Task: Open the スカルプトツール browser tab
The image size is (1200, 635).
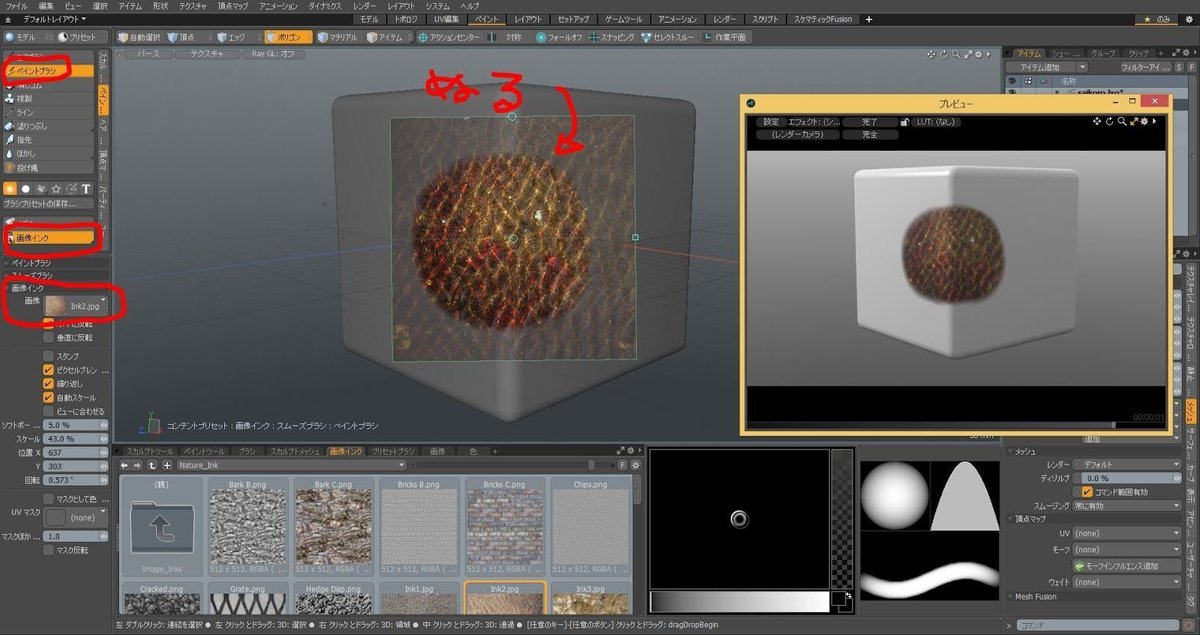Action: 148,451
